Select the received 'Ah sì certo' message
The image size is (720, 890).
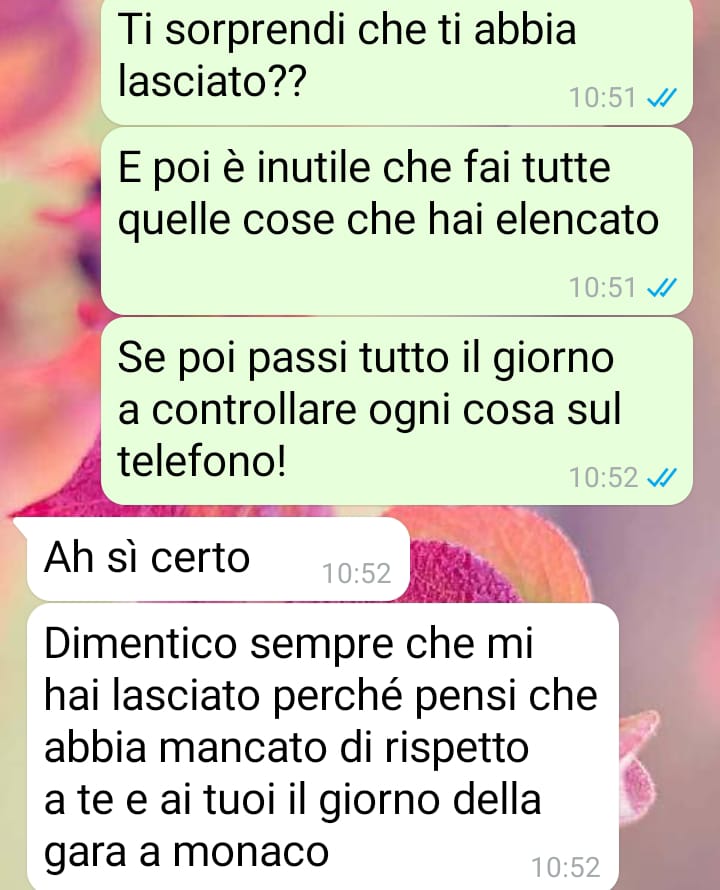tap(218, 559)
